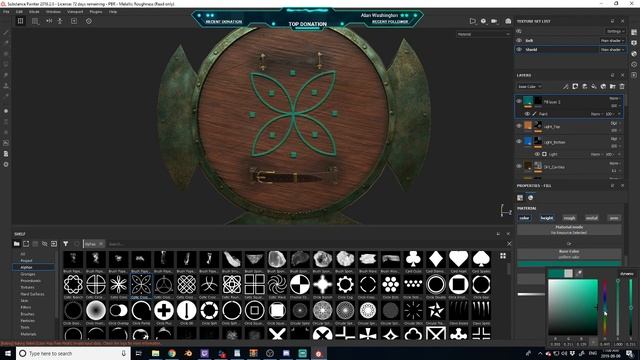
Task: Toggle visibility of Shield texture set
Action: (x=519, y=49)
